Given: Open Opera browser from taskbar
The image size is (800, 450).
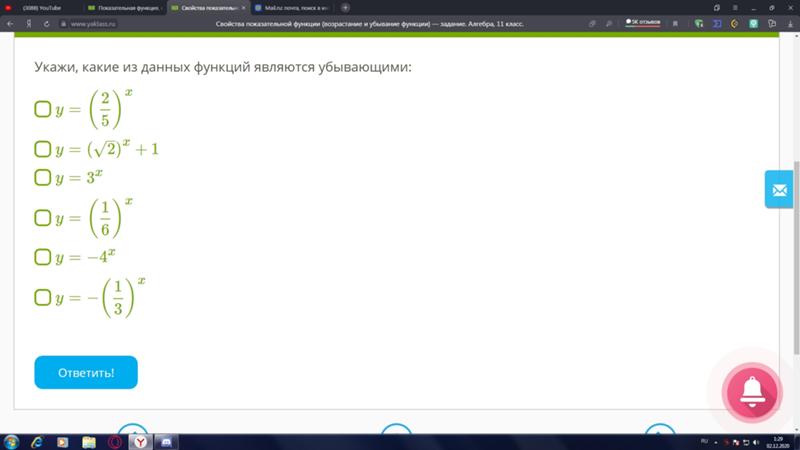Looking at the screenshot, I should (x=115, y=442).
